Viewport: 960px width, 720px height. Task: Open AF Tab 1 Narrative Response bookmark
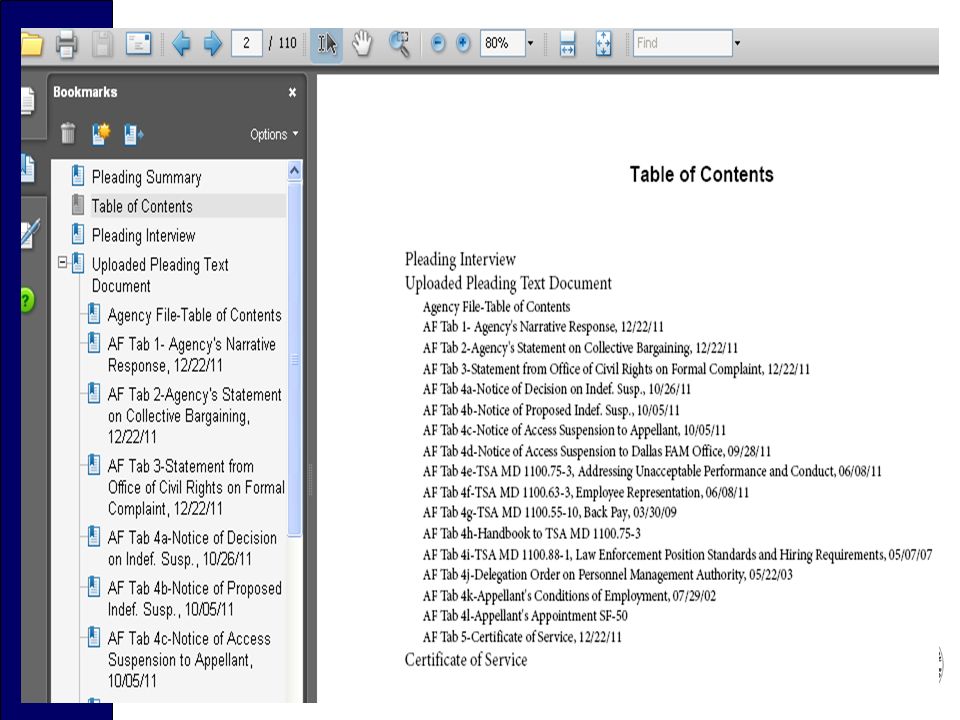click(192, 355)
